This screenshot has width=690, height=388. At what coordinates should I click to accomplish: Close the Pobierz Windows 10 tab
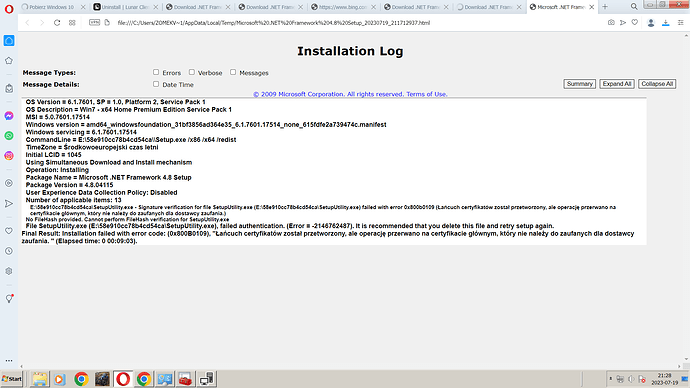[x=83, y=7]
